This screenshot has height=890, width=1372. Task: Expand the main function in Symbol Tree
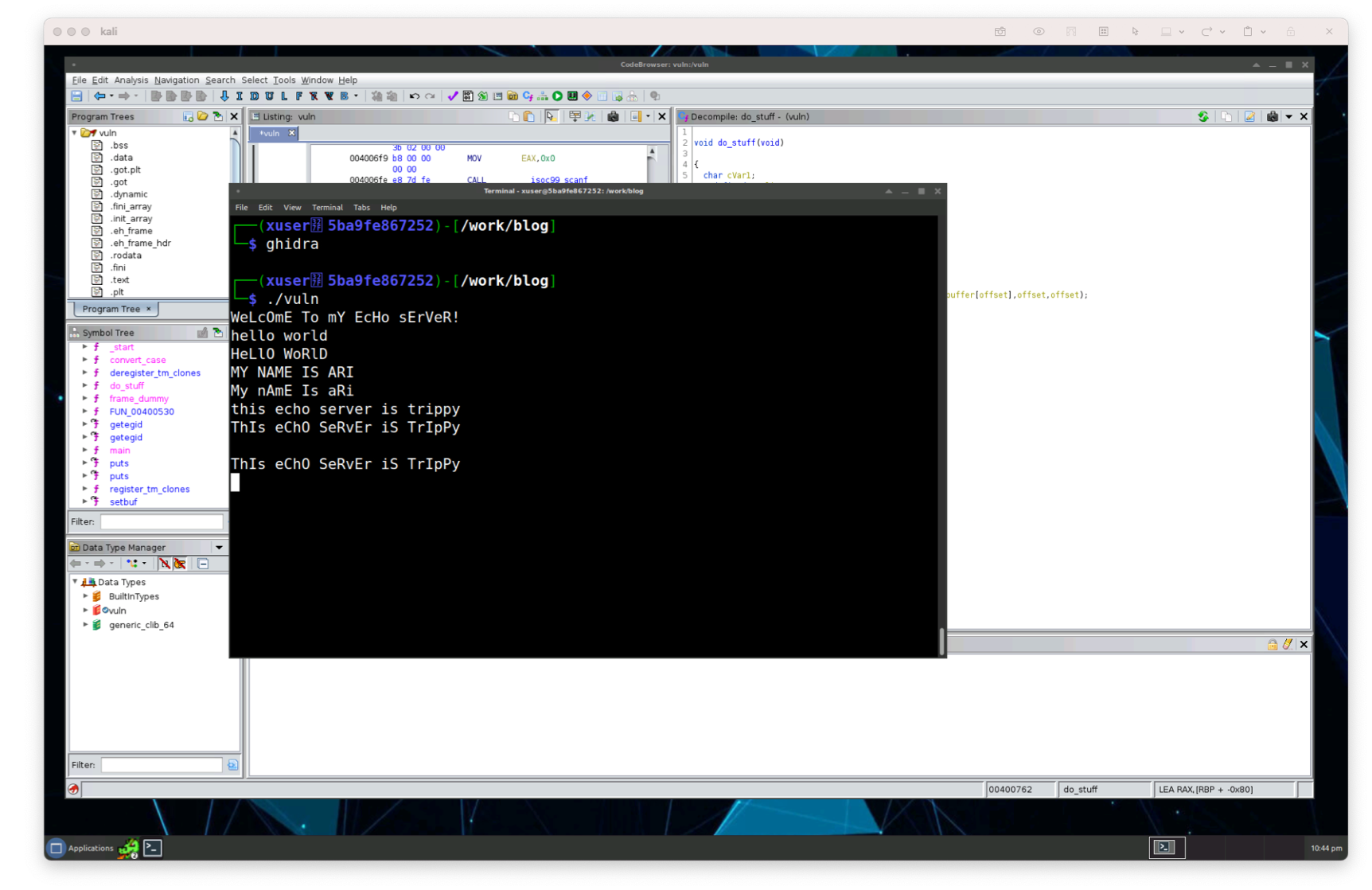coord(85,451)
